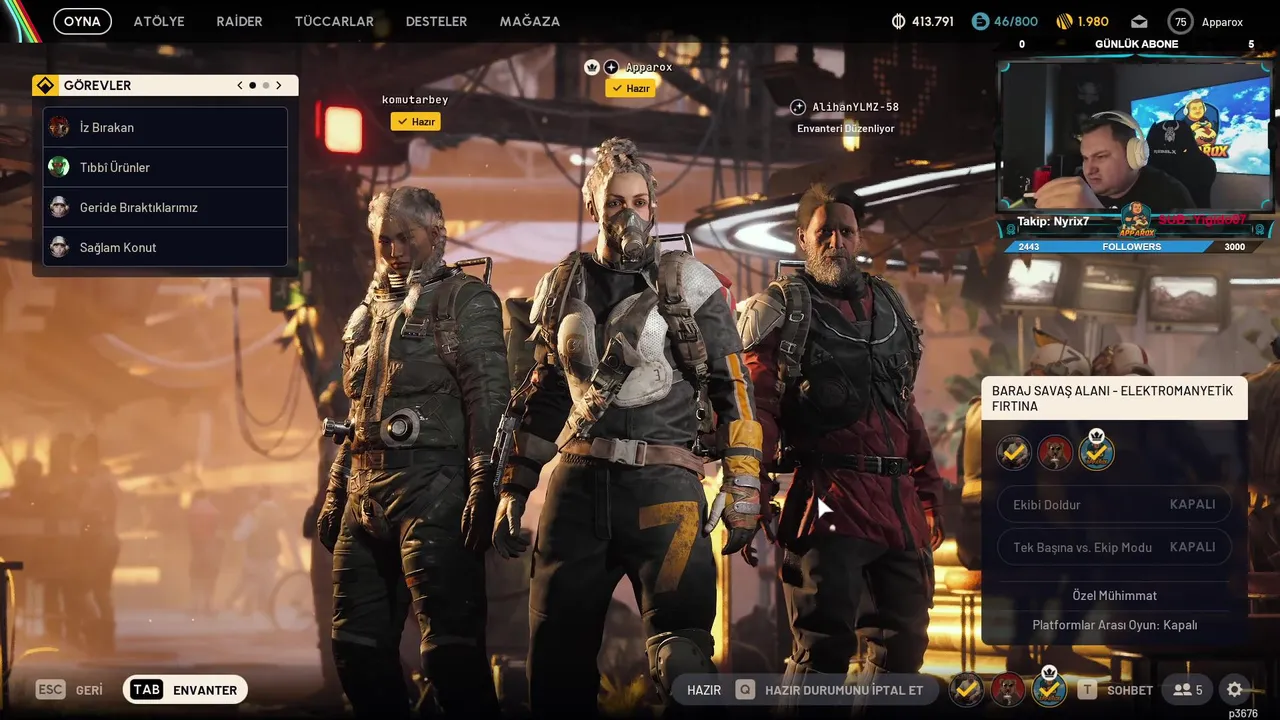Click the platform icon beside Apparox name
Viewport: 1280px width, 720px height.
611,67
